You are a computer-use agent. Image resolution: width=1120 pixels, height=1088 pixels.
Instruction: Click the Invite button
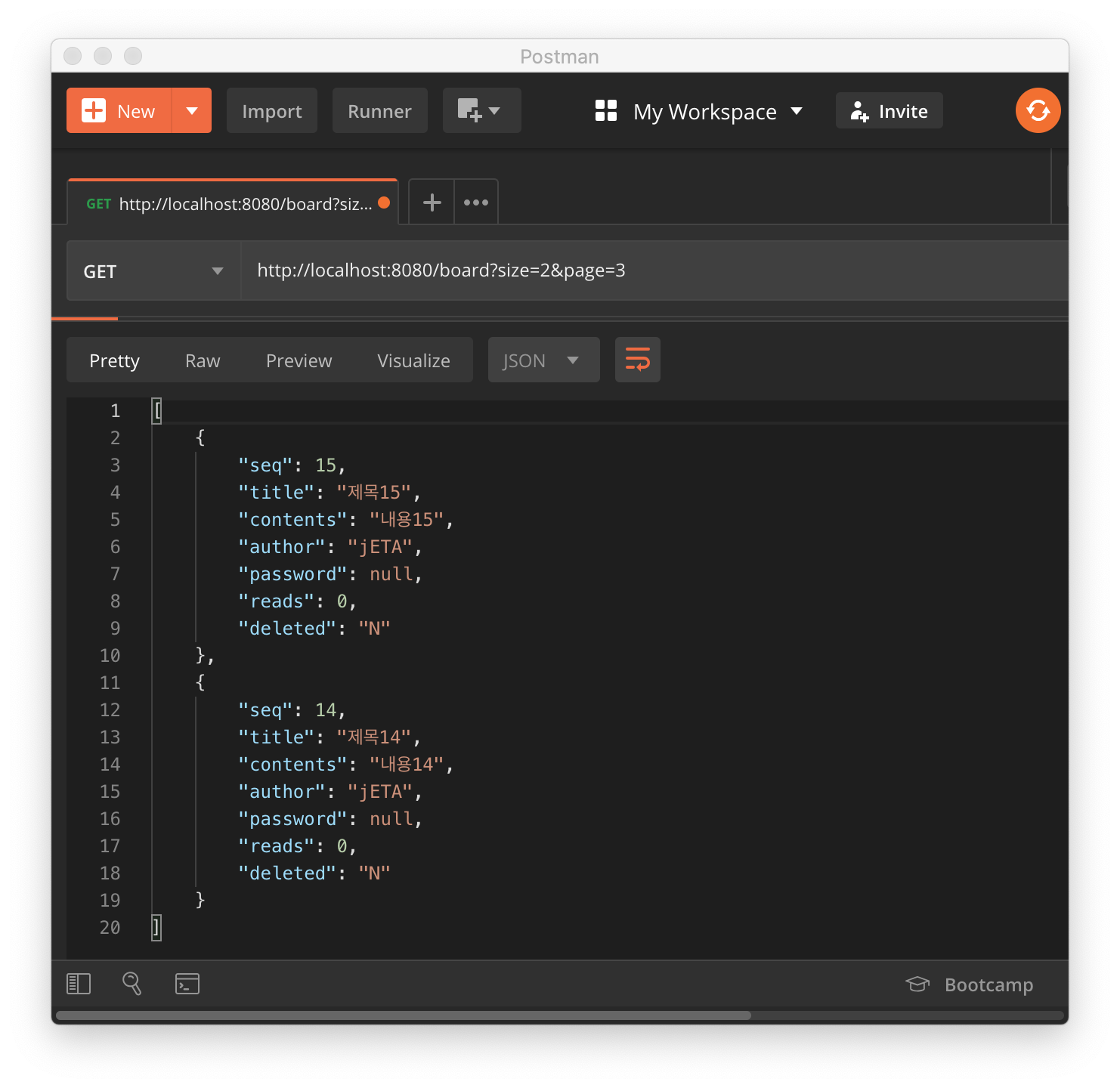(889, 110)
